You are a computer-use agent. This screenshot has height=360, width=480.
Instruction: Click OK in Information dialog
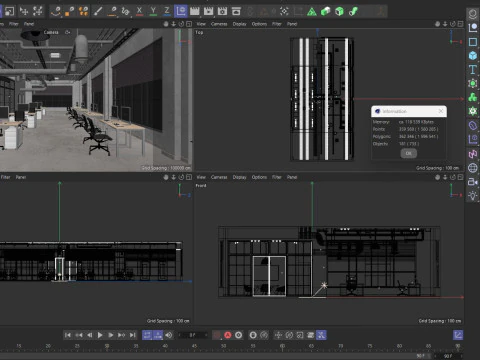[409, 153]
